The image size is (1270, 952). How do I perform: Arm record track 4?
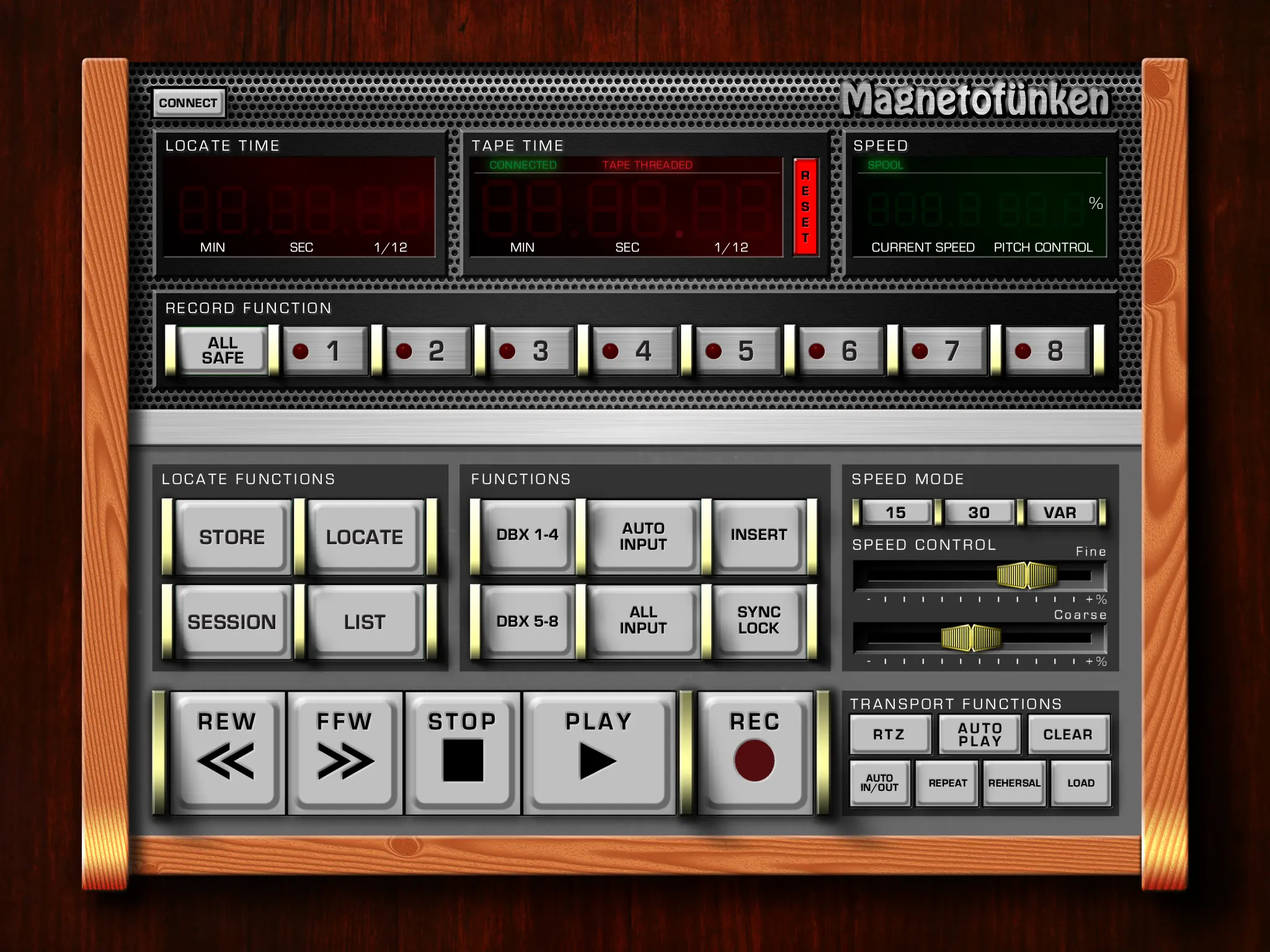635,351
